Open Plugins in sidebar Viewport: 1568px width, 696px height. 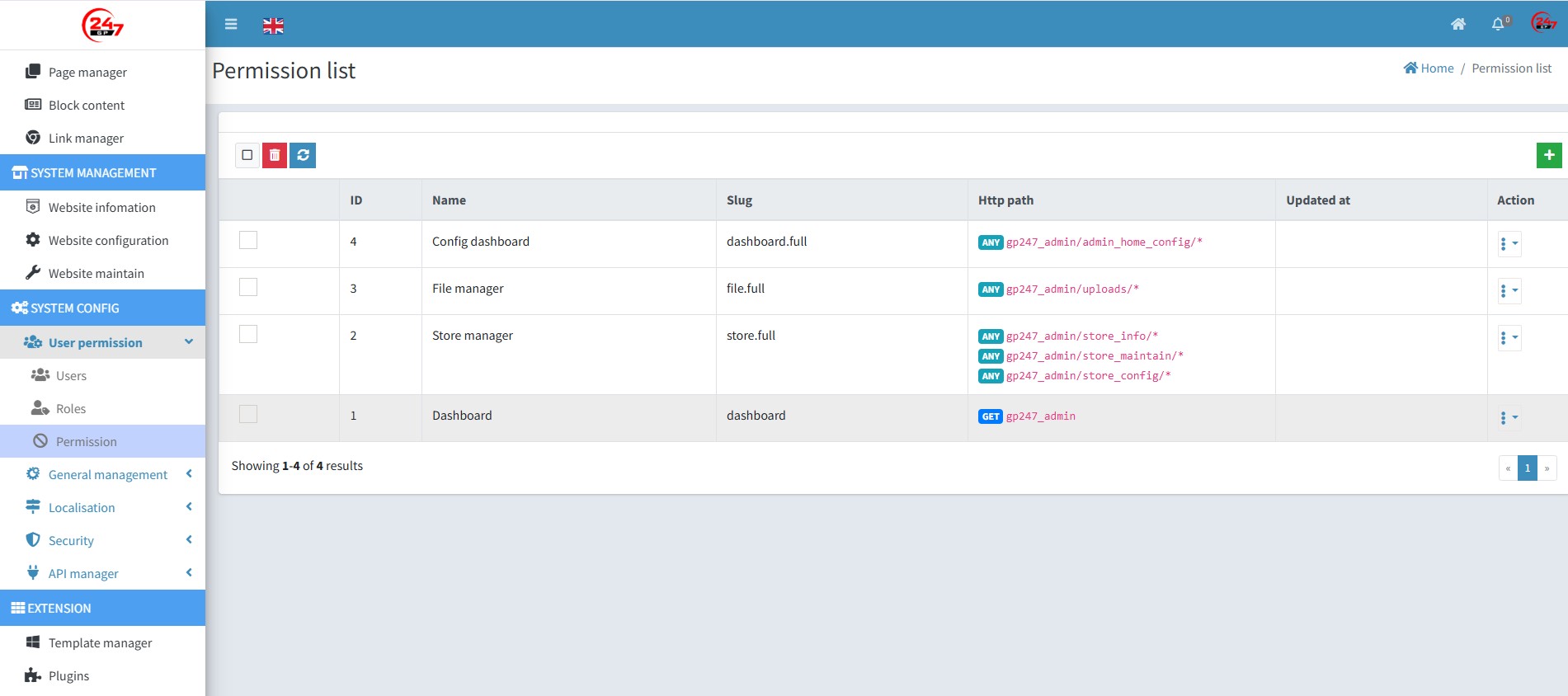click(102, 675)
